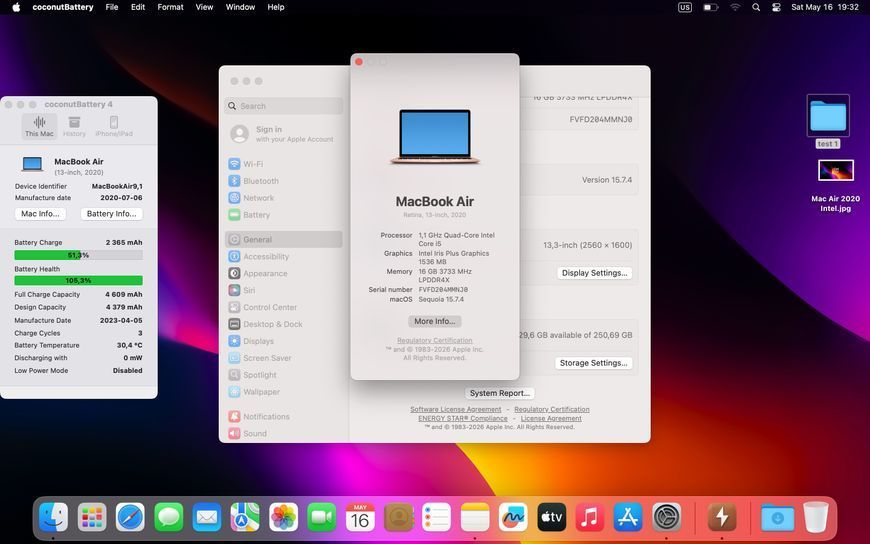
Task: Click Mac Info... button in coconutBattery
Action: point(40,214)
